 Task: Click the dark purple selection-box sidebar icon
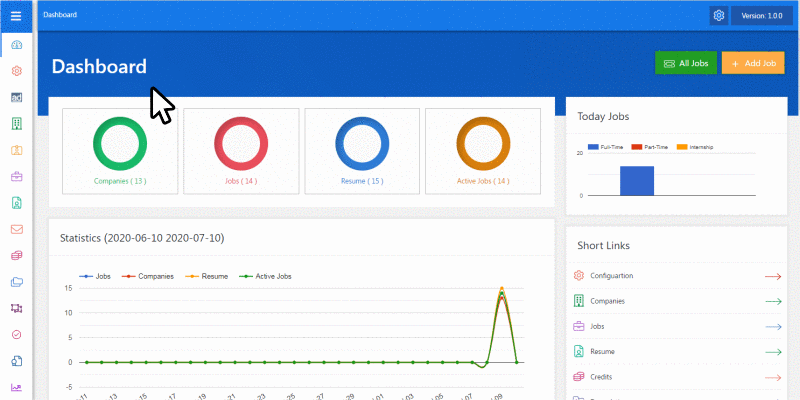click(16, 308)
